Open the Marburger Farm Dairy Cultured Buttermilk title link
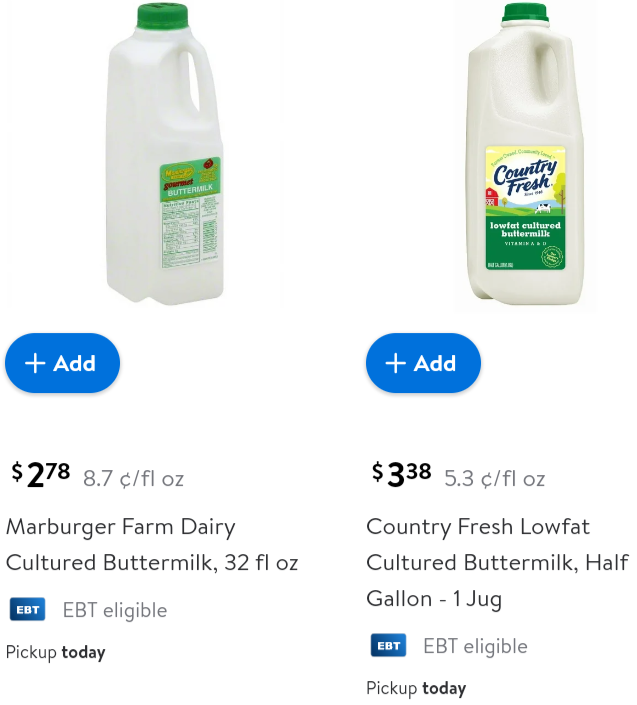This screenshot has width=637, height=705. click(x=152, y=544)
